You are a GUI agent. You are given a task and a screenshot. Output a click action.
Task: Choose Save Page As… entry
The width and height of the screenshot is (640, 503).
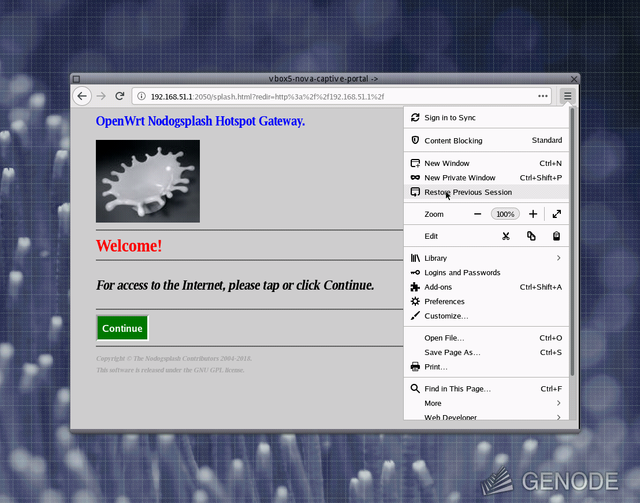coord(487,352)
